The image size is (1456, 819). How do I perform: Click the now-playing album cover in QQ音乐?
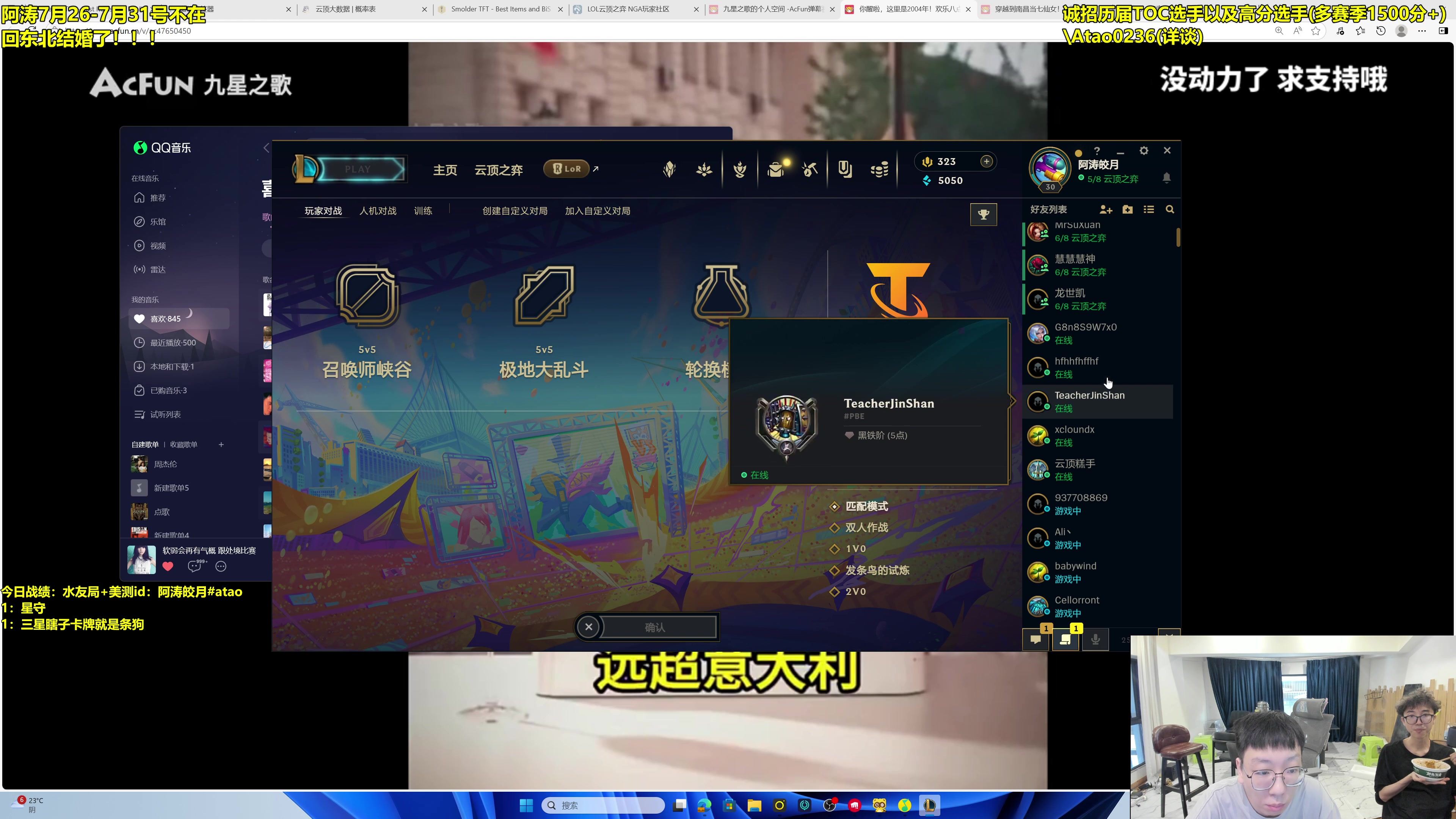141,560
